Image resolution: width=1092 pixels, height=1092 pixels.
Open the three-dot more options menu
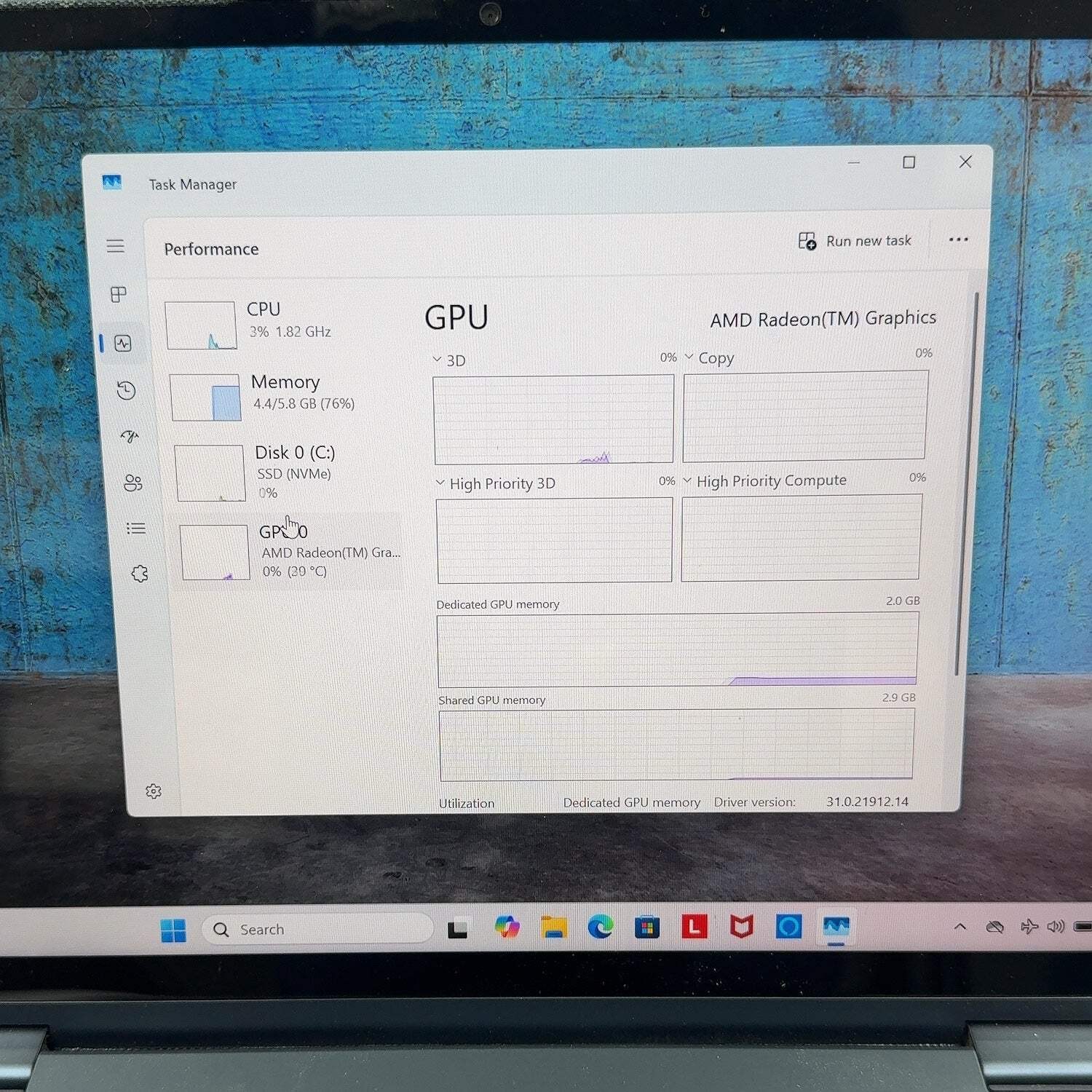point(959,240)
